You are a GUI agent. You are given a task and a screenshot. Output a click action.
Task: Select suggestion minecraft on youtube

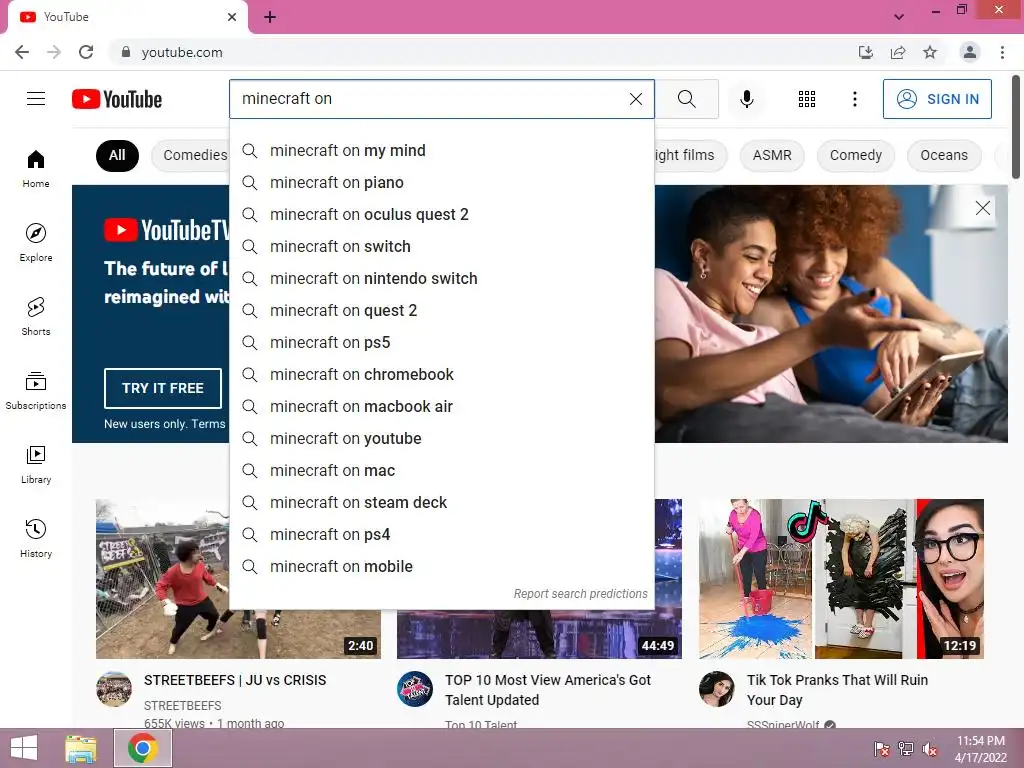(x=441, y=438)
